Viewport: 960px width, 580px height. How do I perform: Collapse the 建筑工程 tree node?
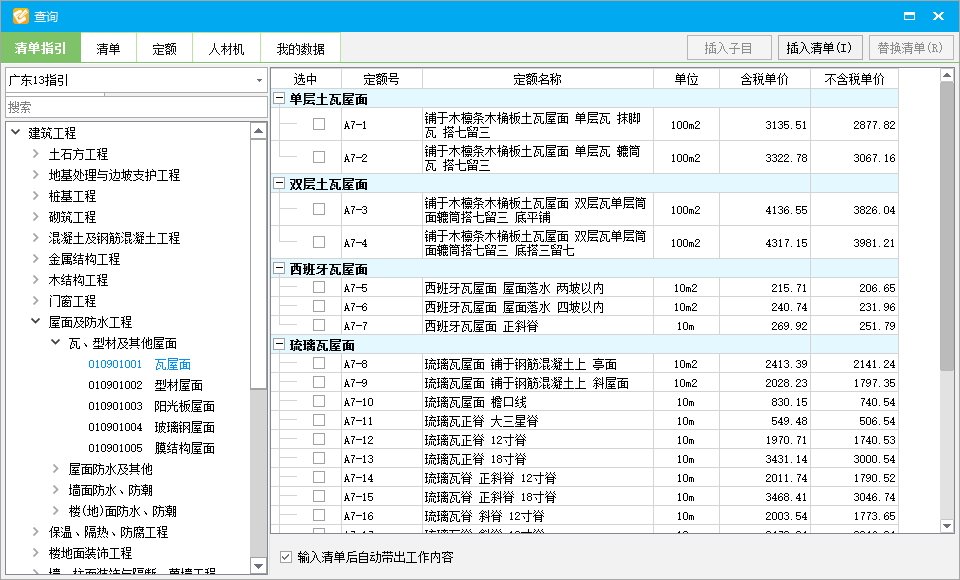pyautogui.click(x=16, y=132)
